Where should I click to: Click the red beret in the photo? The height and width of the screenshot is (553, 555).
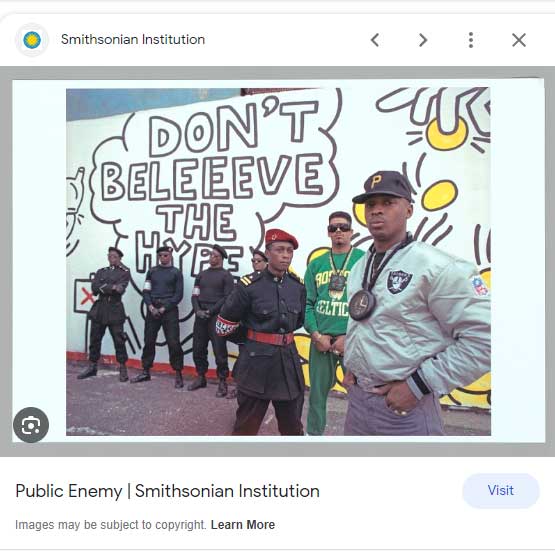[x=281, y=238]
